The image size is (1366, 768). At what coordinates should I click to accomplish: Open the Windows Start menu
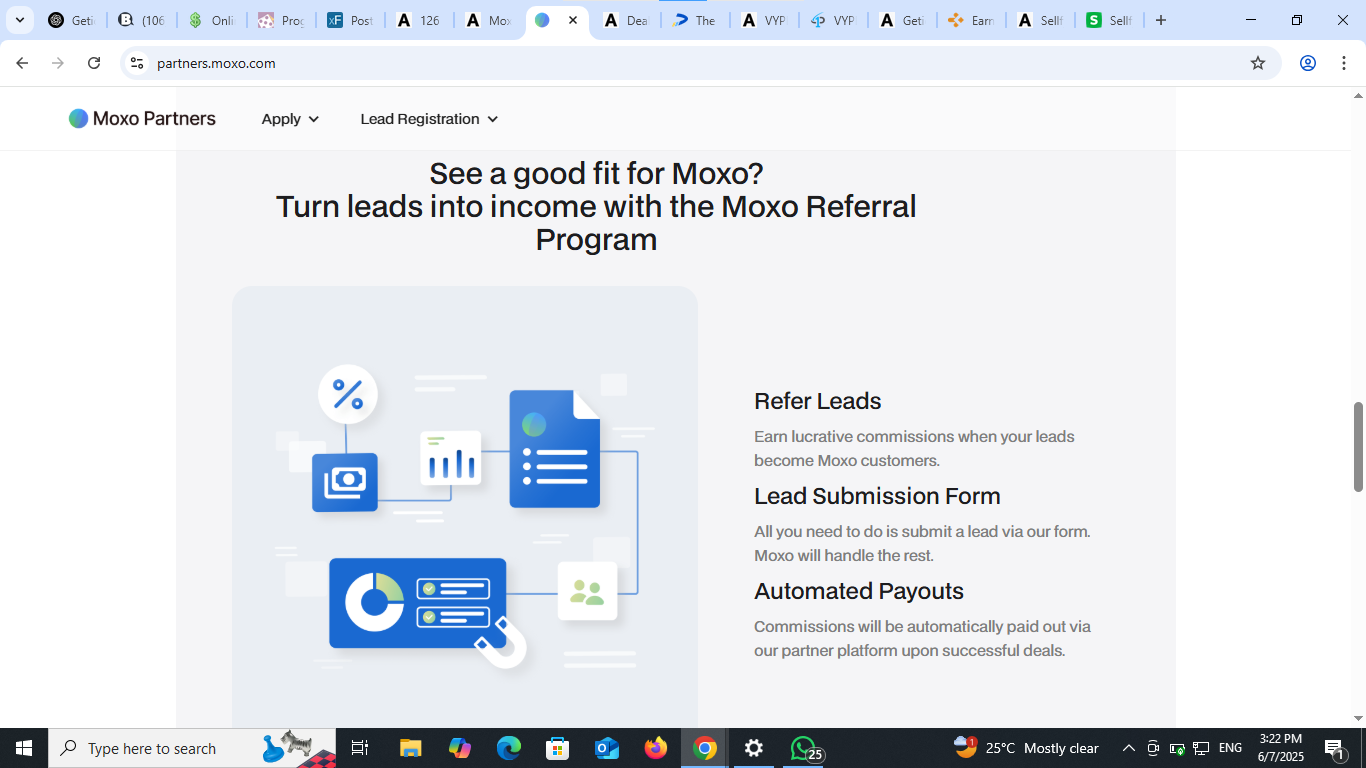point(24,748)
